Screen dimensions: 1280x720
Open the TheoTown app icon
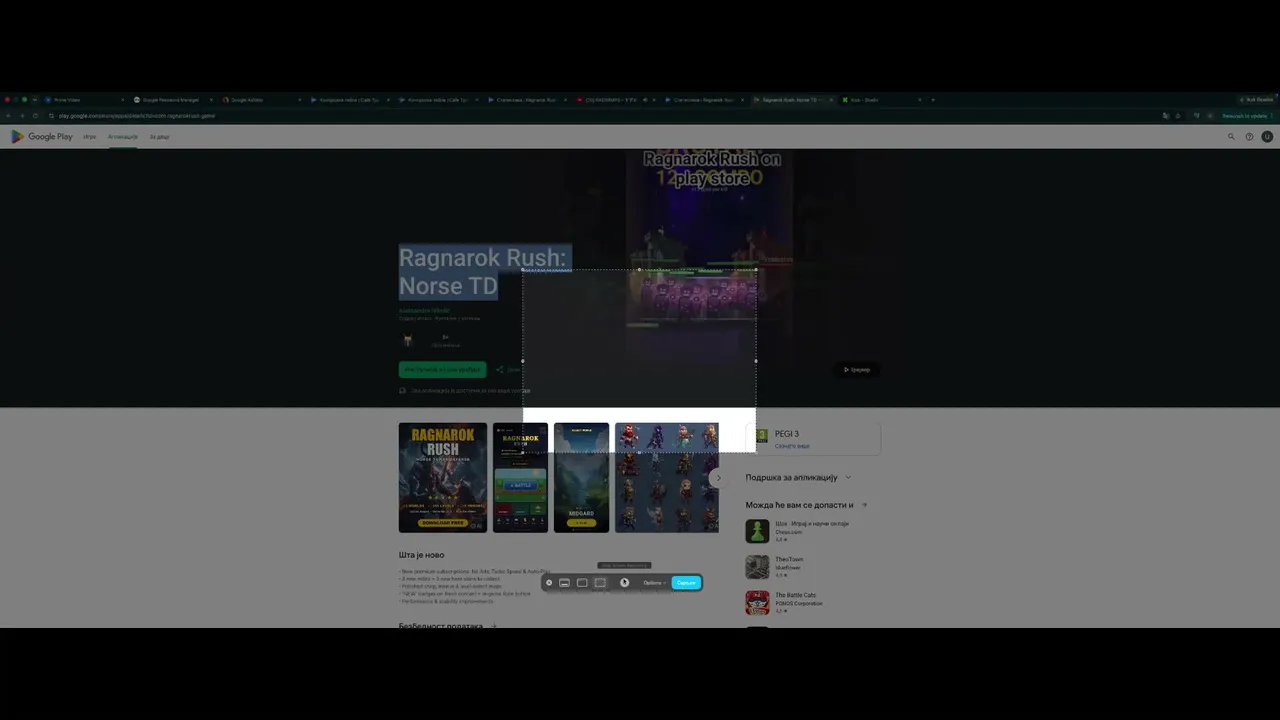pos(757,567)
